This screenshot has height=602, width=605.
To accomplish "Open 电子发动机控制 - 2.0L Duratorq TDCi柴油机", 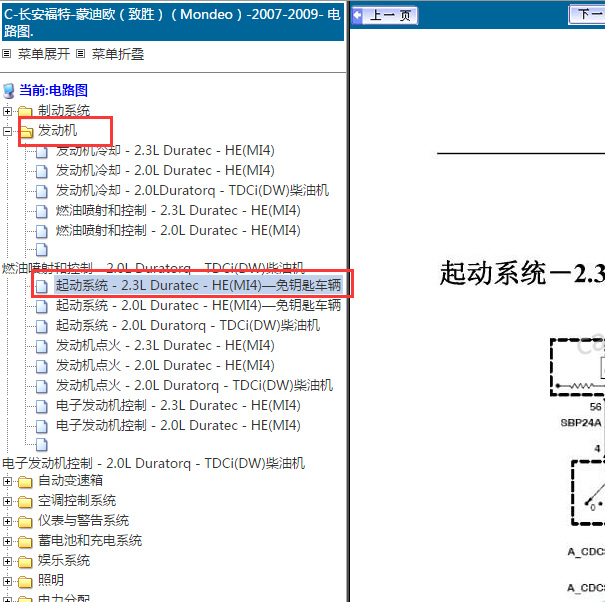I will point(154,463).
